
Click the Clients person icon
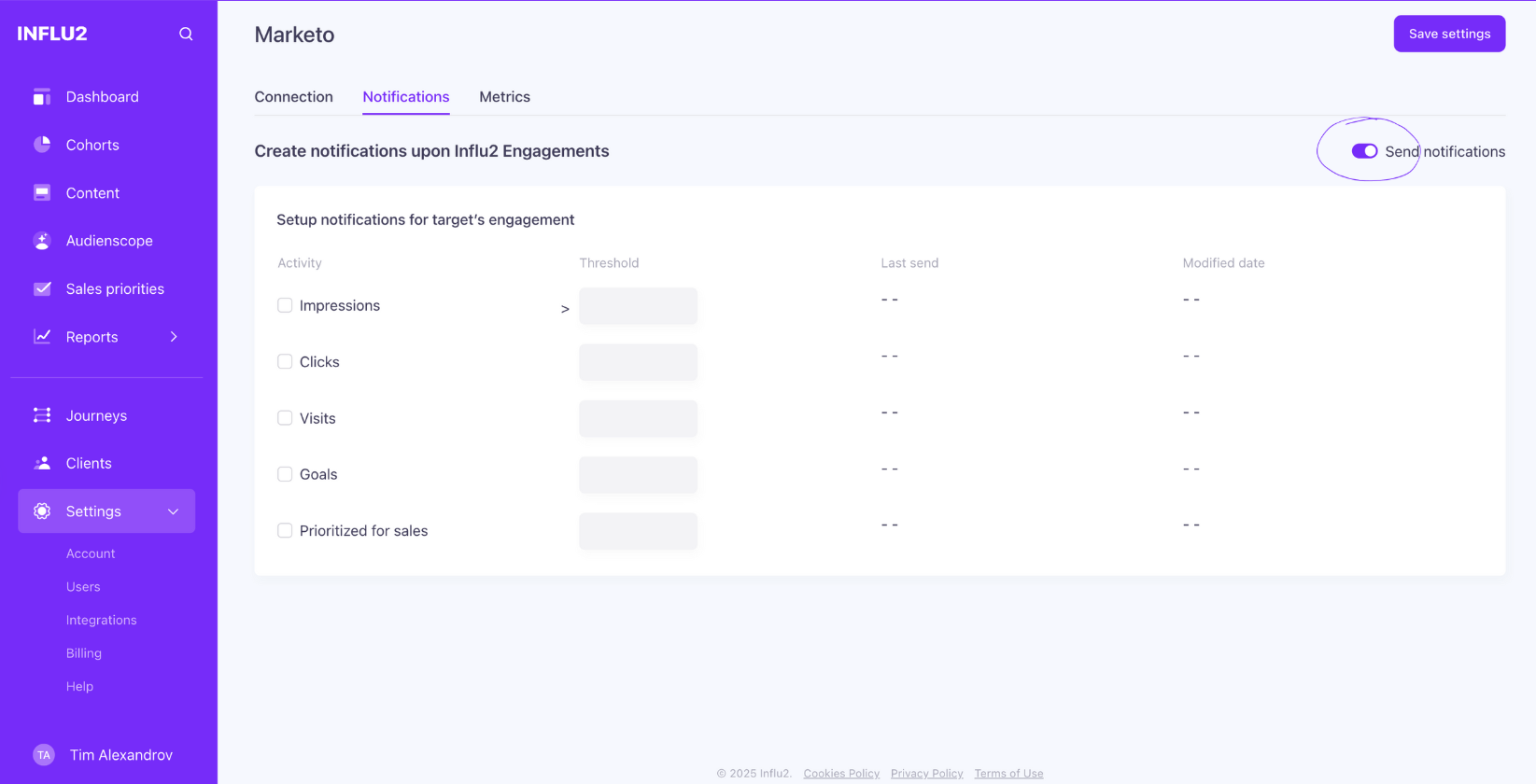(x=42, y=463)
